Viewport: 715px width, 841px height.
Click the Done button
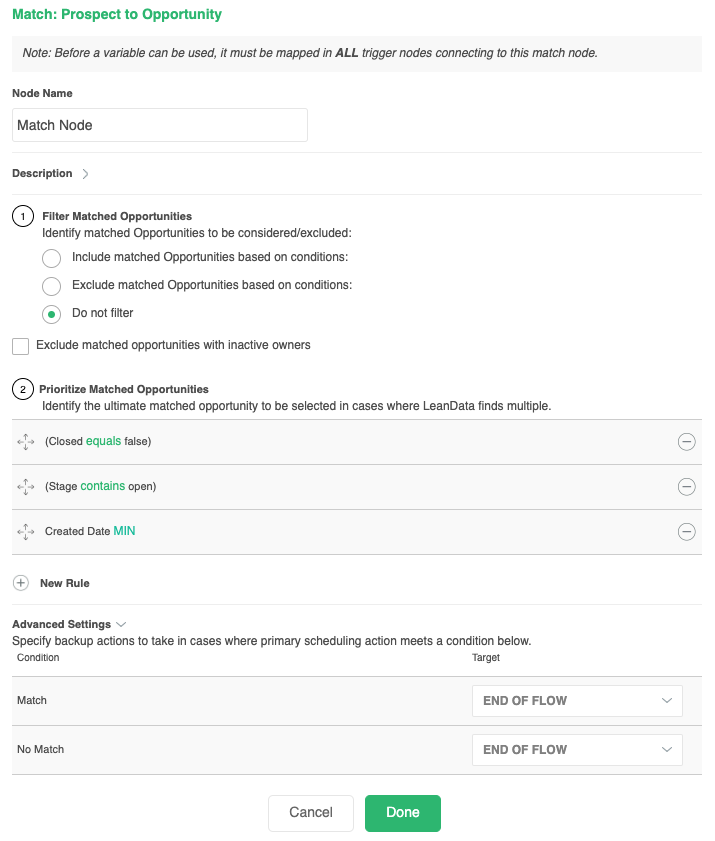pyautogui.click(x=403, y=813)
